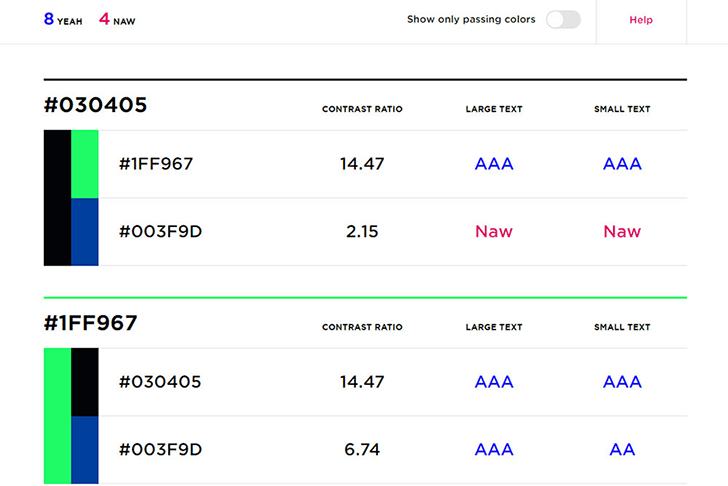Select the #1FF967 section heading
The width and height of the screenshot is (728, 486).
point(90,323)
